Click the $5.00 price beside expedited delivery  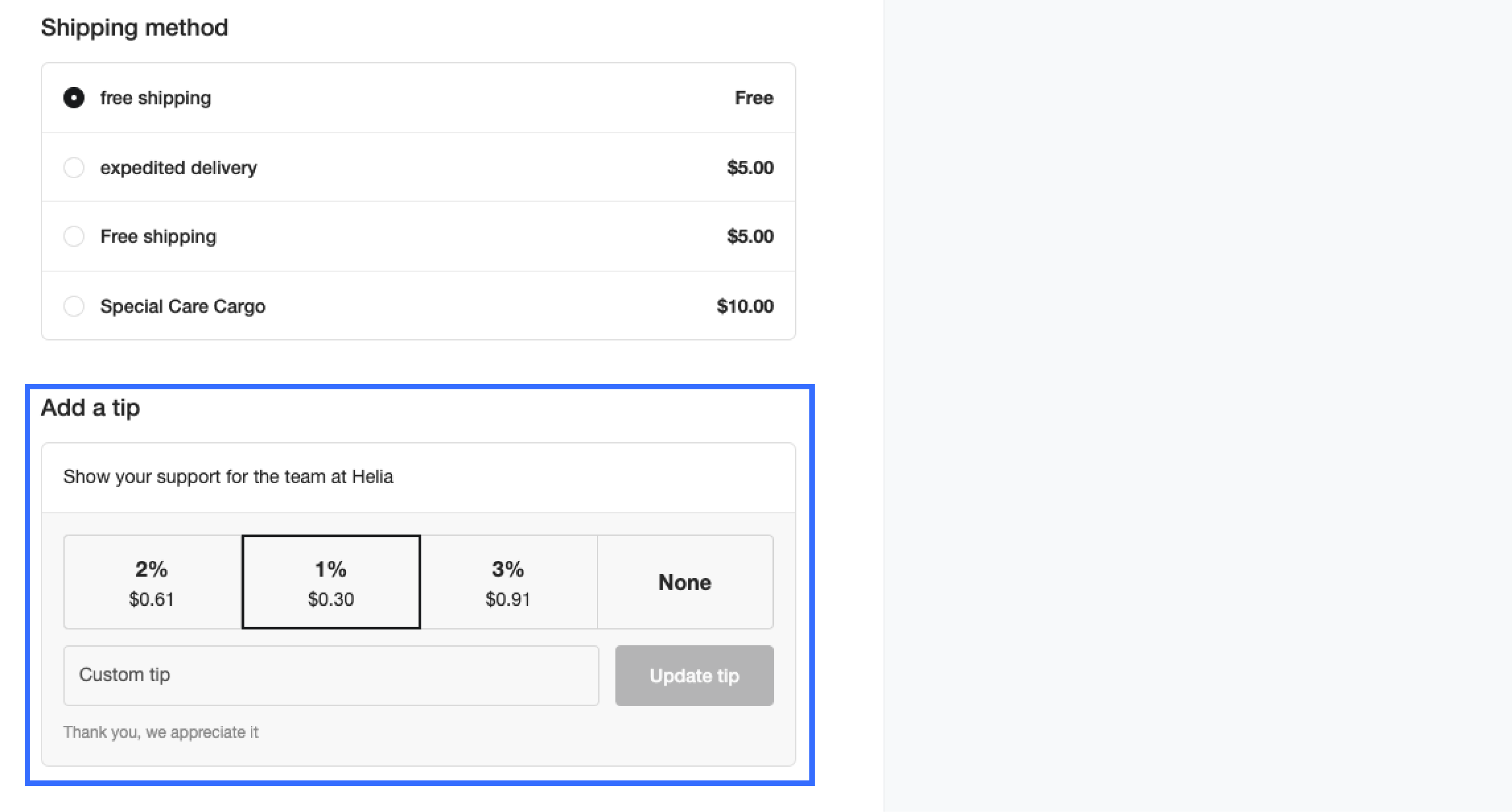(x=750, y=168)
